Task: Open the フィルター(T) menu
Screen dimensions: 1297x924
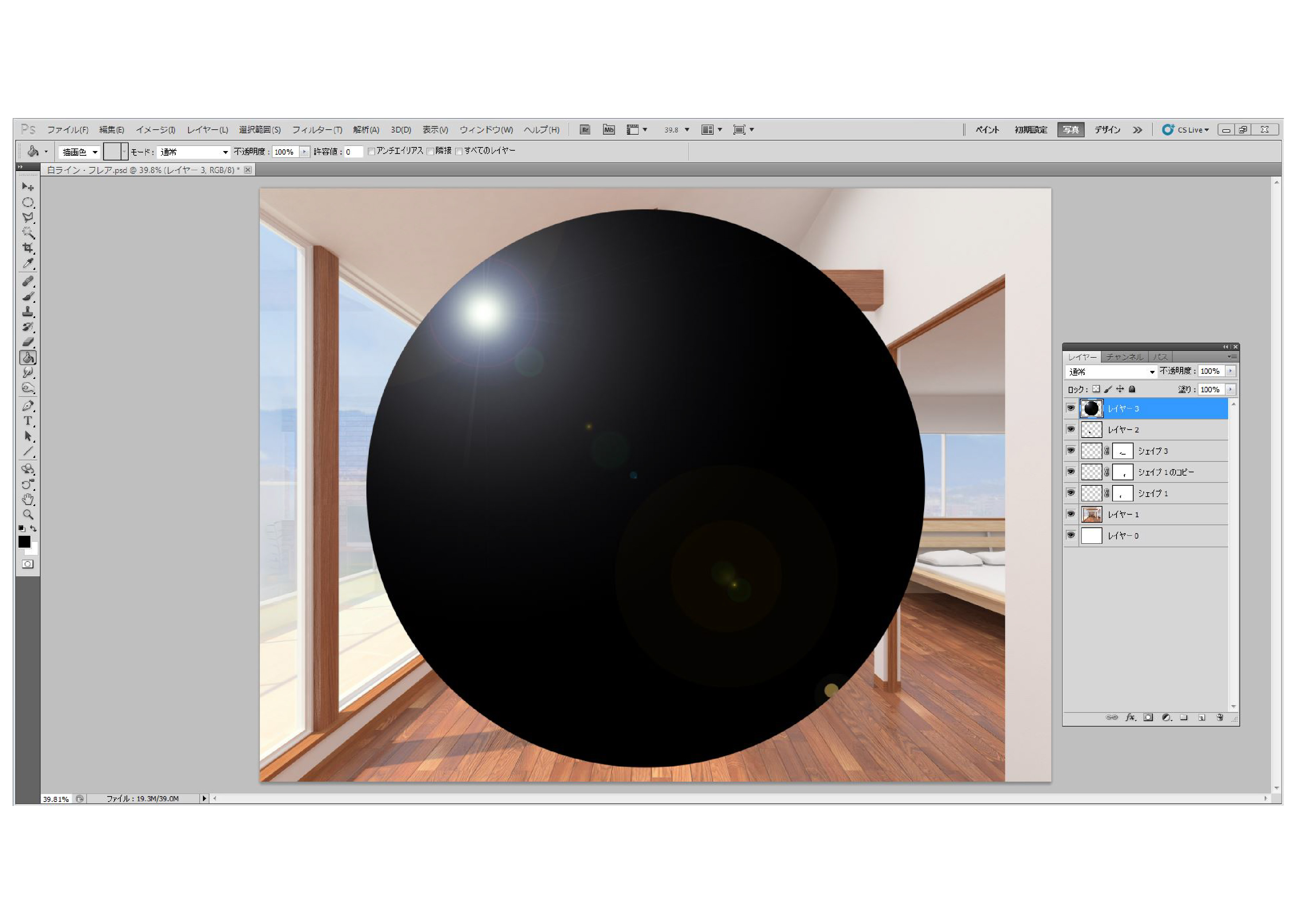Action: click(317, 130)
